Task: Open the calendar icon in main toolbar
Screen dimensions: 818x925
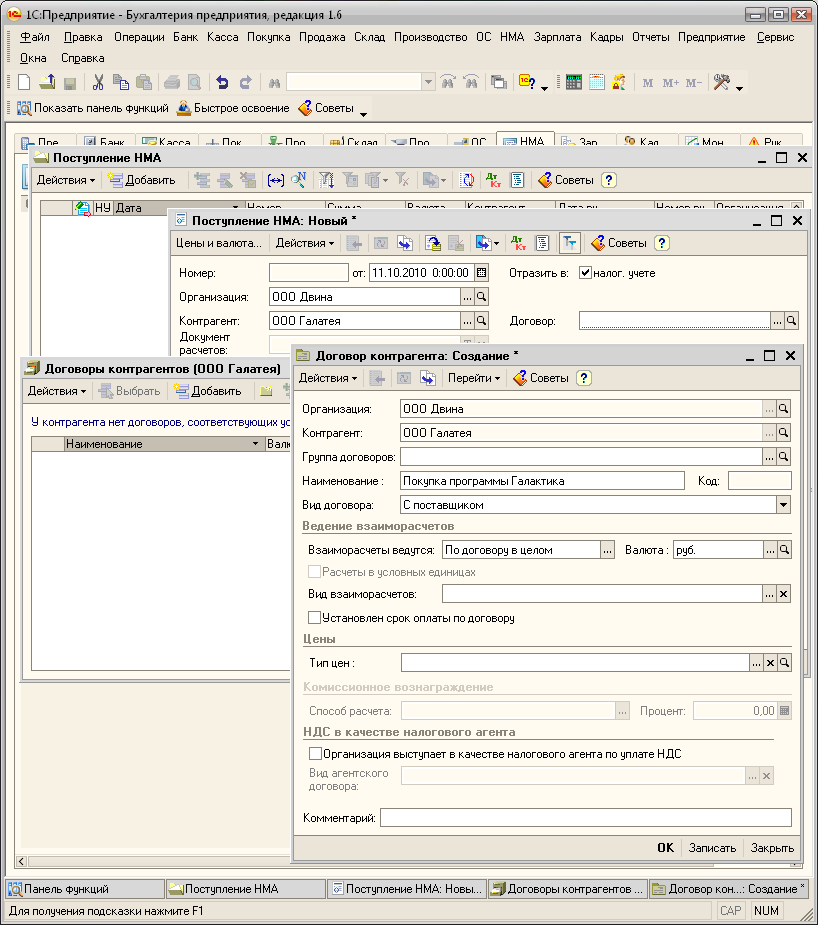Action: [x=597, y=82]
